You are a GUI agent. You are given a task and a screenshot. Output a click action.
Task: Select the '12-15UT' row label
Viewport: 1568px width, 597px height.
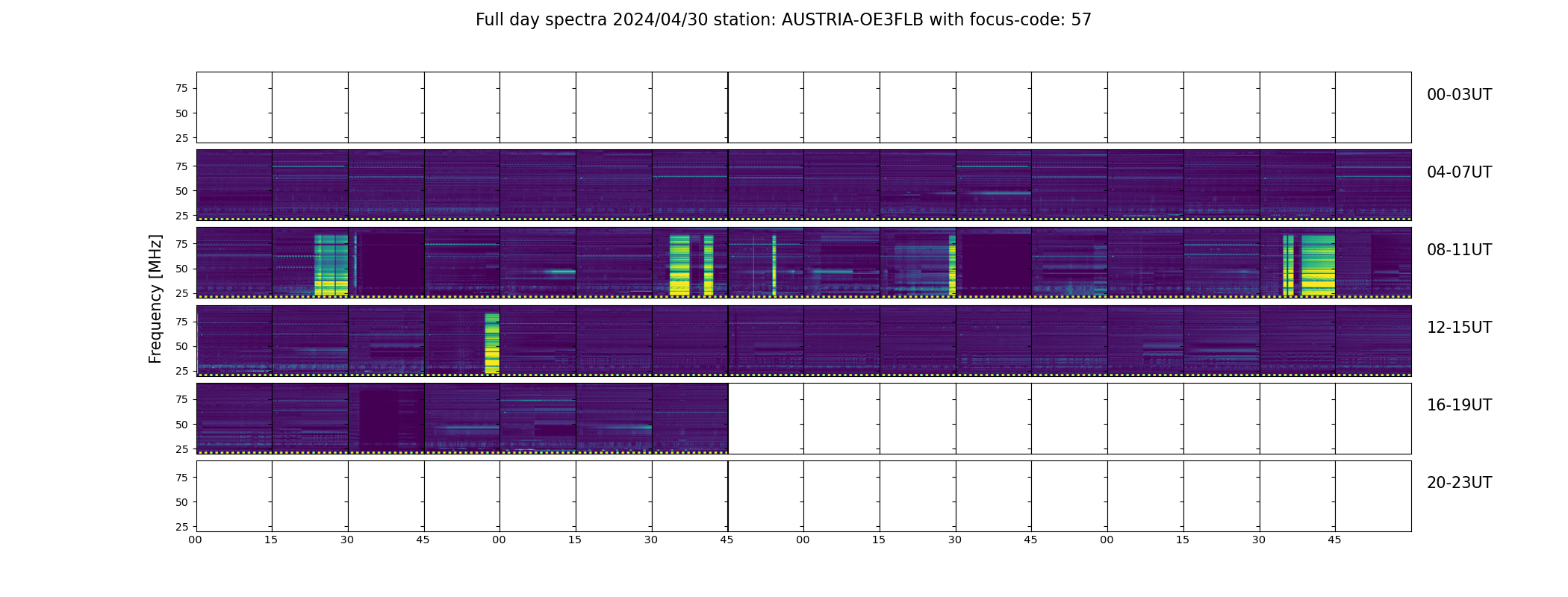pyautogui.click(x=1459, y=328)
